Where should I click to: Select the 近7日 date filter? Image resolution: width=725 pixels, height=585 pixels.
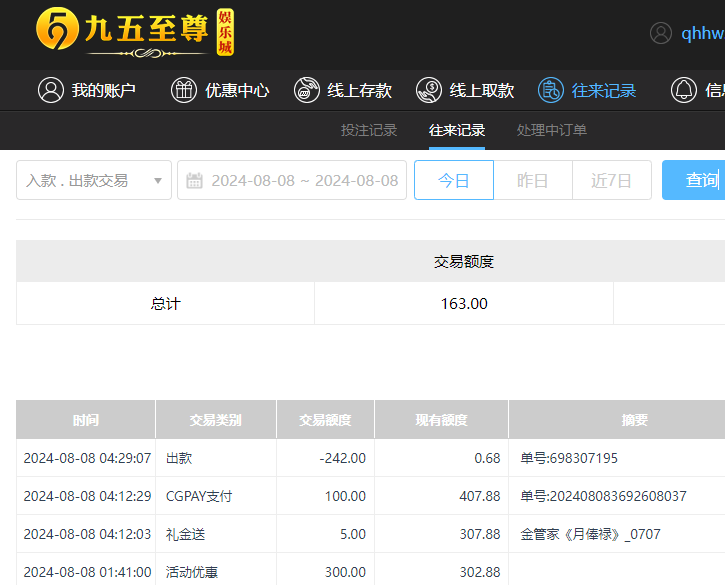coord(612,181)
